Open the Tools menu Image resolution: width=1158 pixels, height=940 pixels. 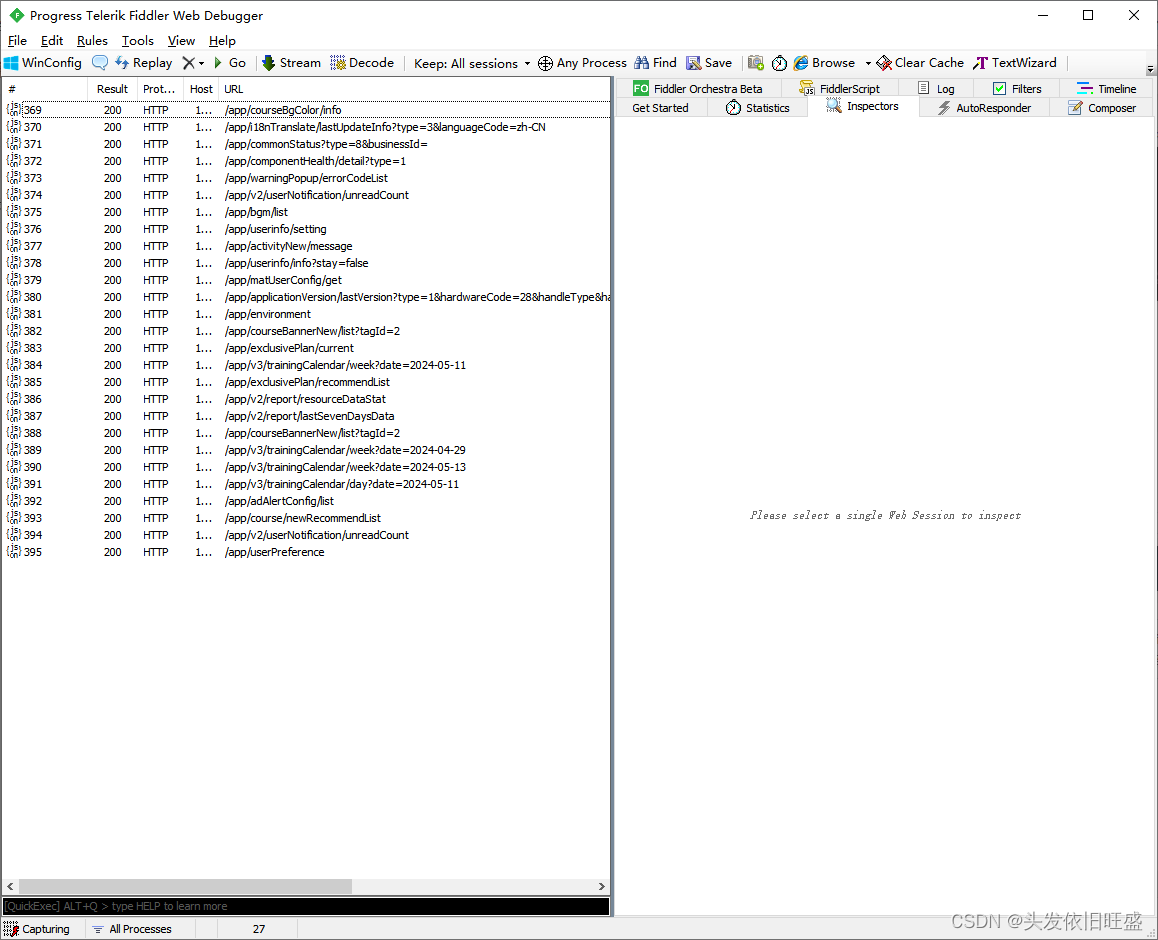click(137, 41)
